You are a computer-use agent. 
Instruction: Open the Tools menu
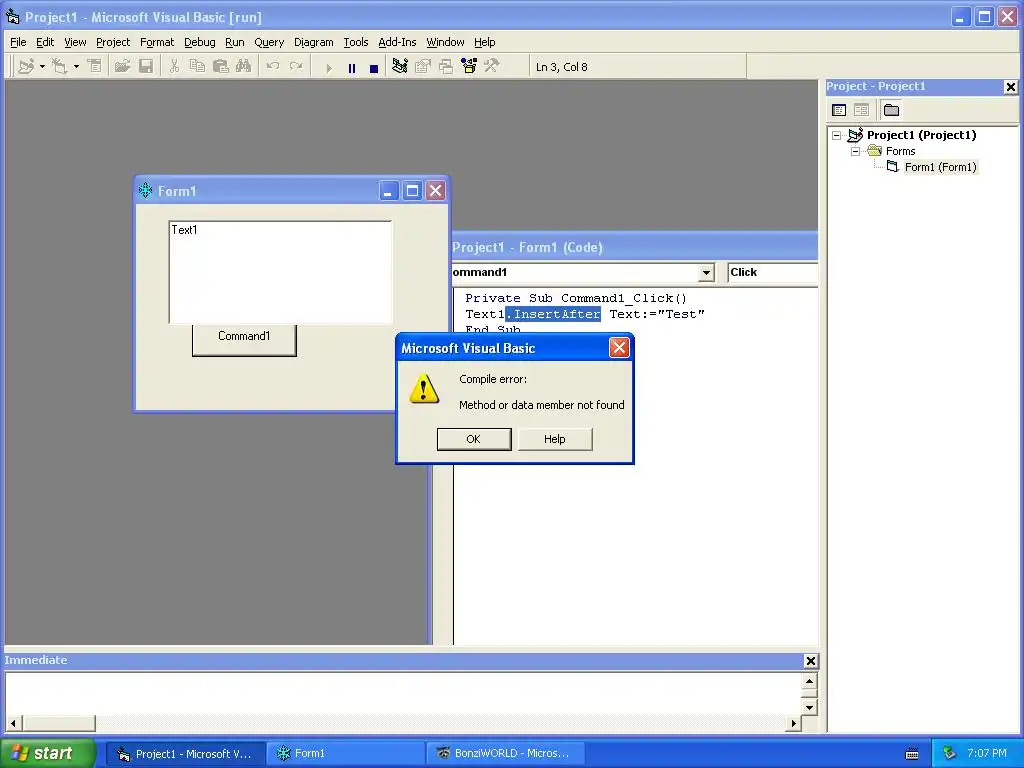coord(356,42)
